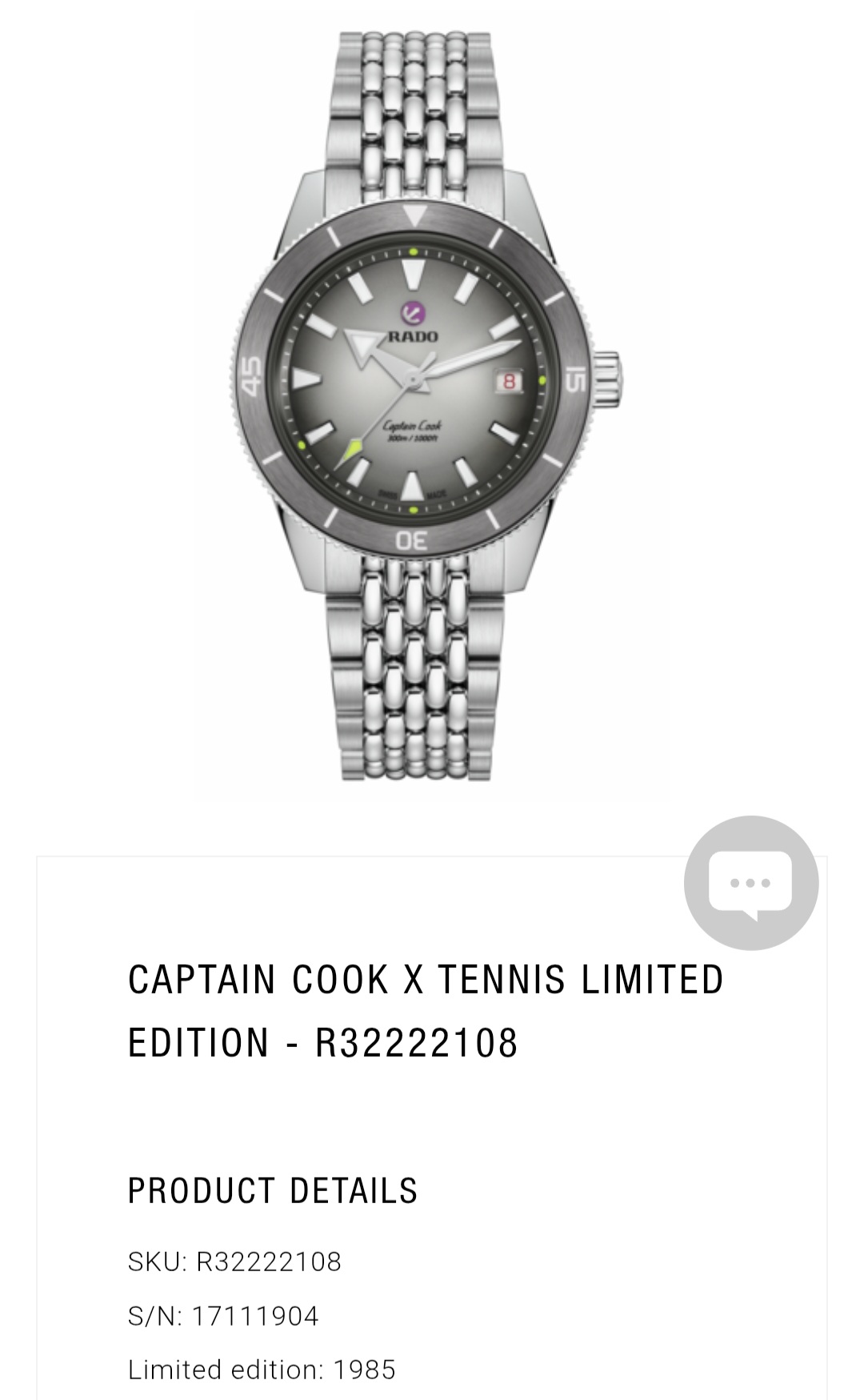
Task: Click the date window showing 8
Action: point(509,381)
